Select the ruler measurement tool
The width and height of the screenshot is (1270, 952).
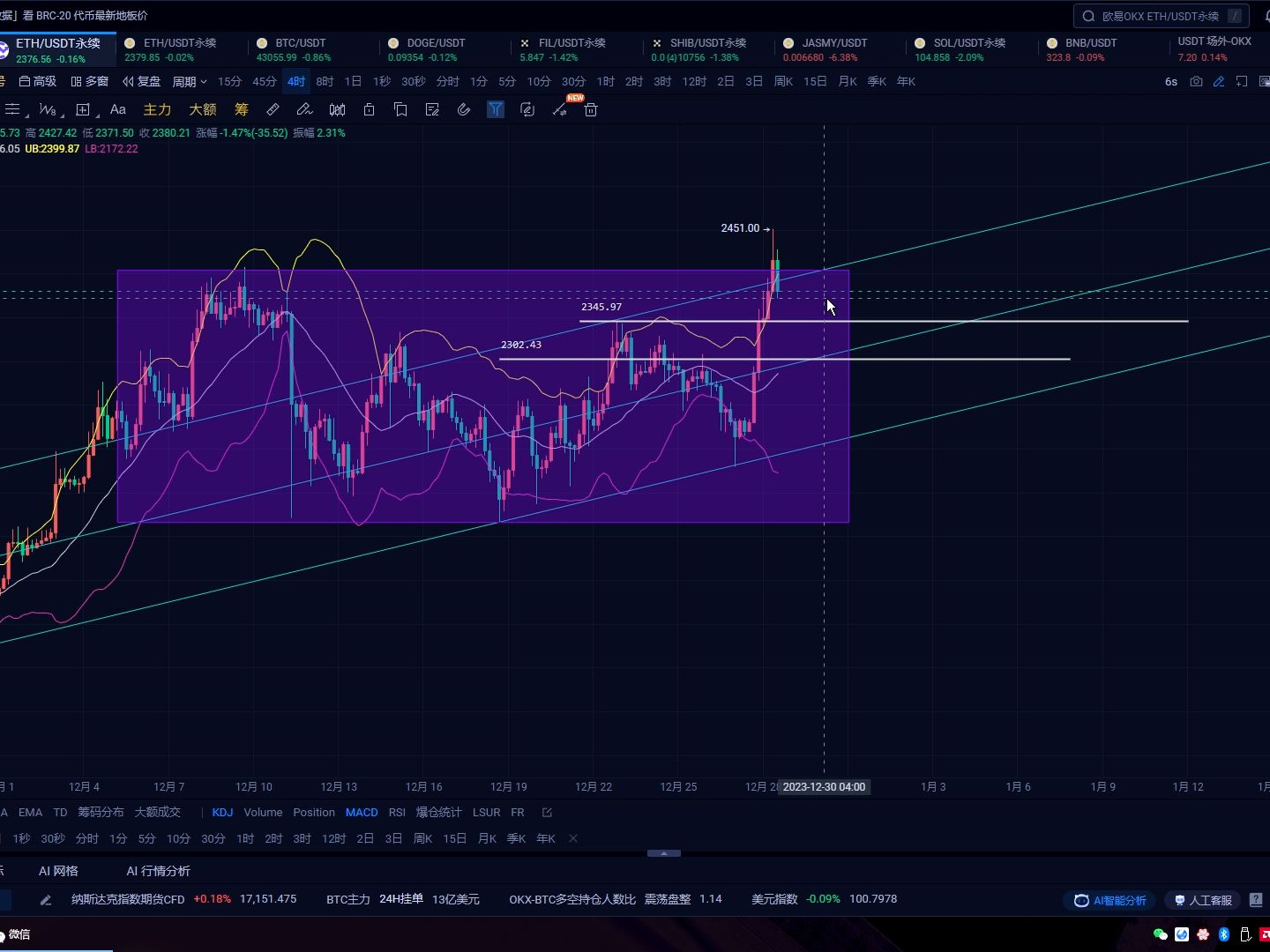point(273,109)
